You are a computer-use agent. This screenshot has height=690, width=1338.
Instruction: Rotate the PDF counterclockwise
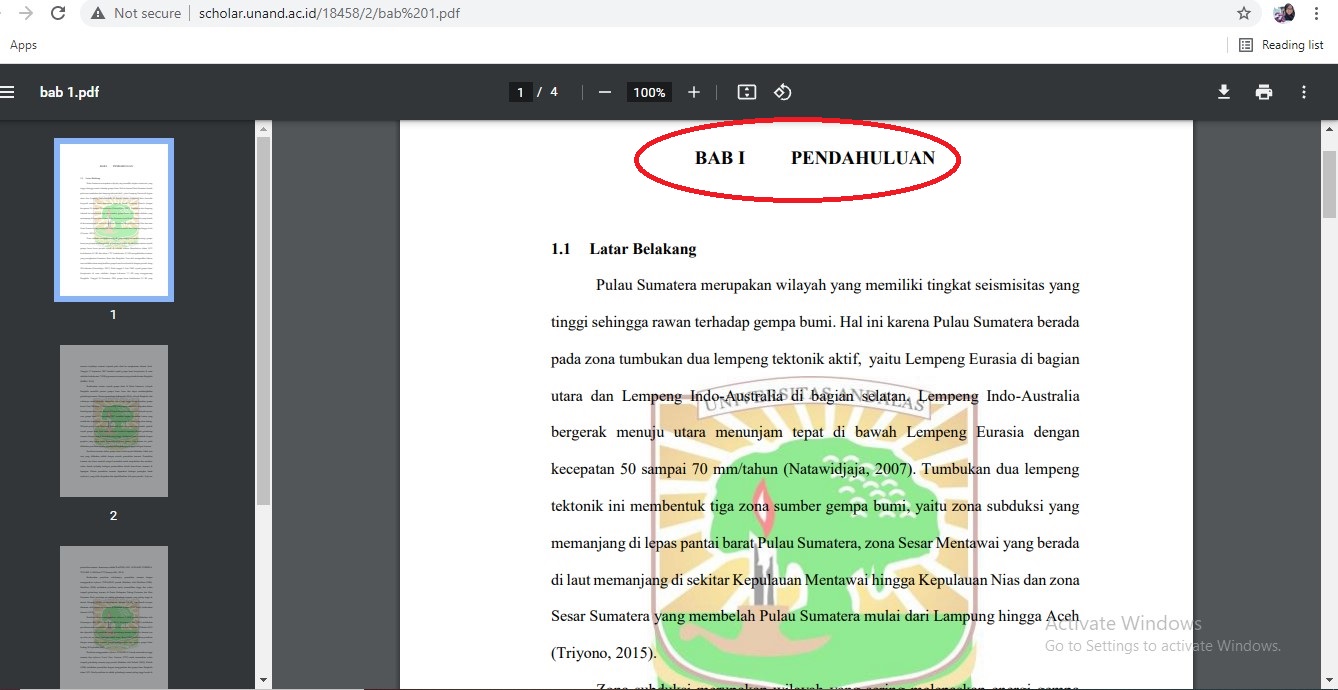[782, 92]
